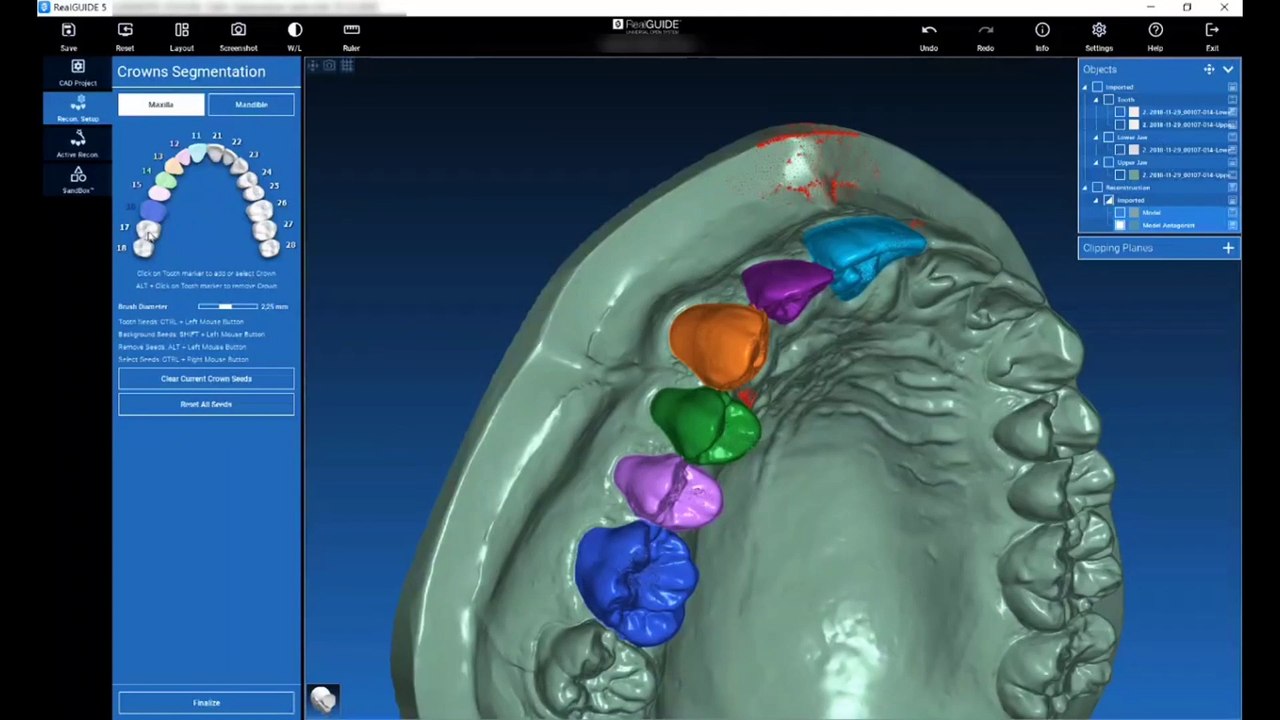
Task: Click the Brush Diameter slider
Action: 228,306
